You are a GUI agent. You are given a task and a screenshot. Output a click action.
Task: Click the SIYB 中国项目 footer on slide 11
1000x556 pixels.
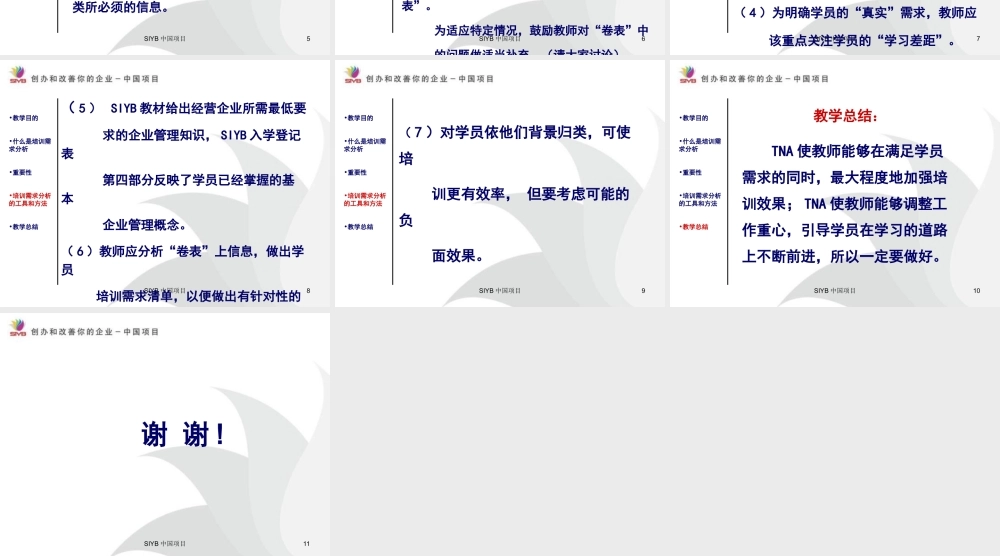(165, 544)
